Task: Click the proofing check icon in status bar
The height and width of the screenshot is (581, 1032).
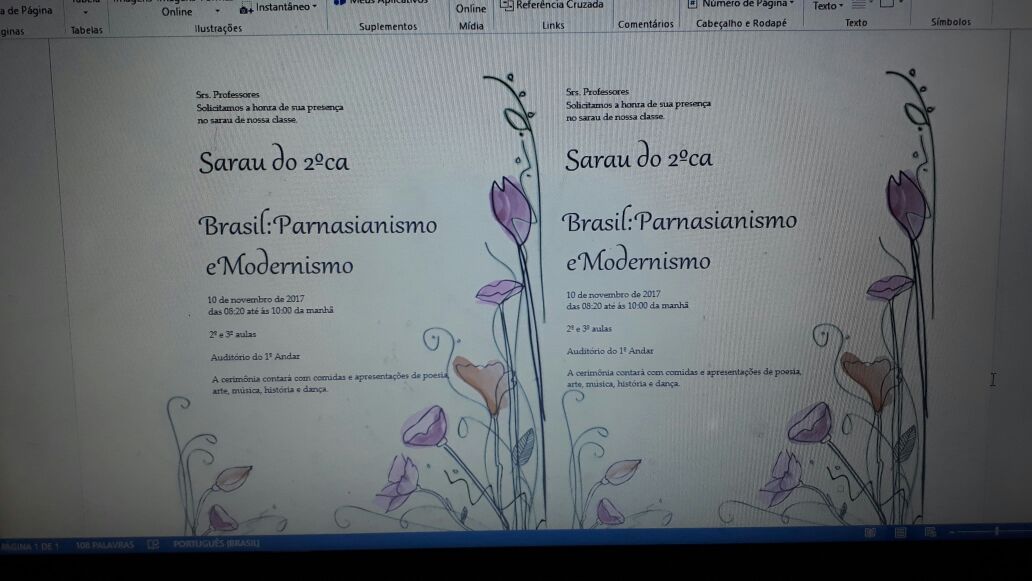Action: click(153, 544)
